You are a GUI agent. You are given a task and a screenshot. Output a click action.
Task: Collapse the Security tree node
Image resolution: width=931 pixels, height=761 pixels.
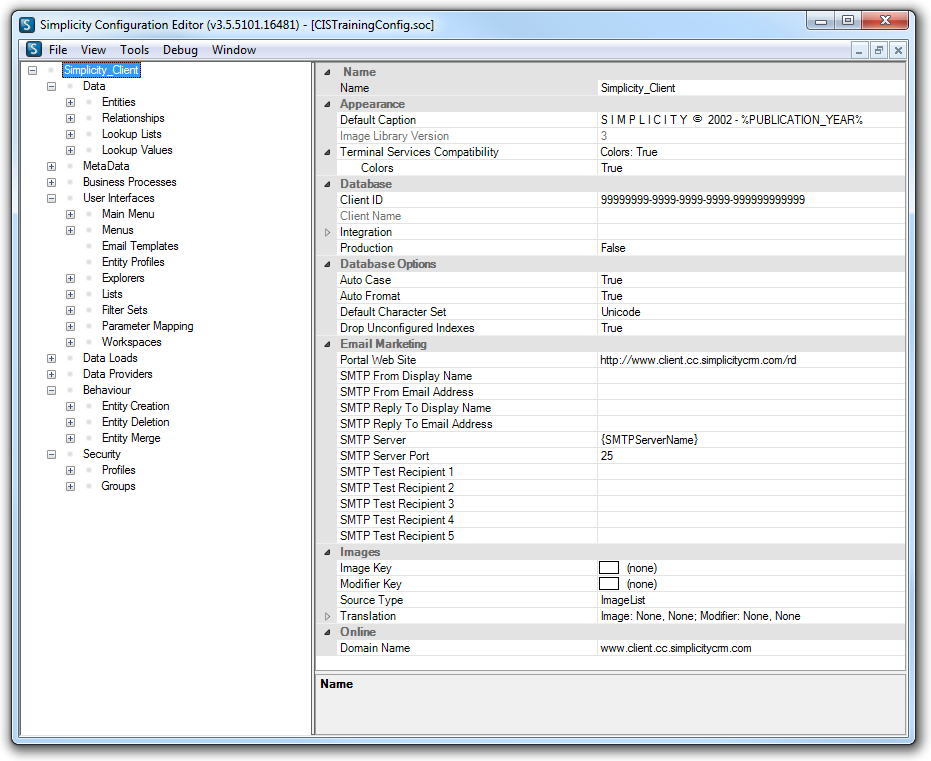pyautogui.click(x=52, y=455)
